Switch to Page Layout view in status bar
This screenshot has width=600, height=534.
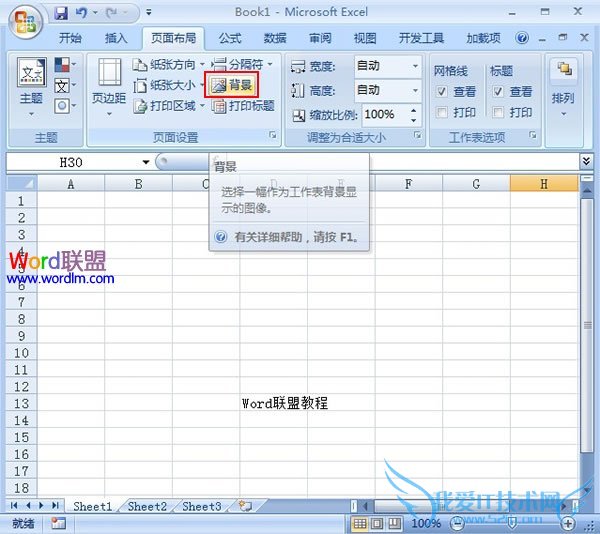377,523
